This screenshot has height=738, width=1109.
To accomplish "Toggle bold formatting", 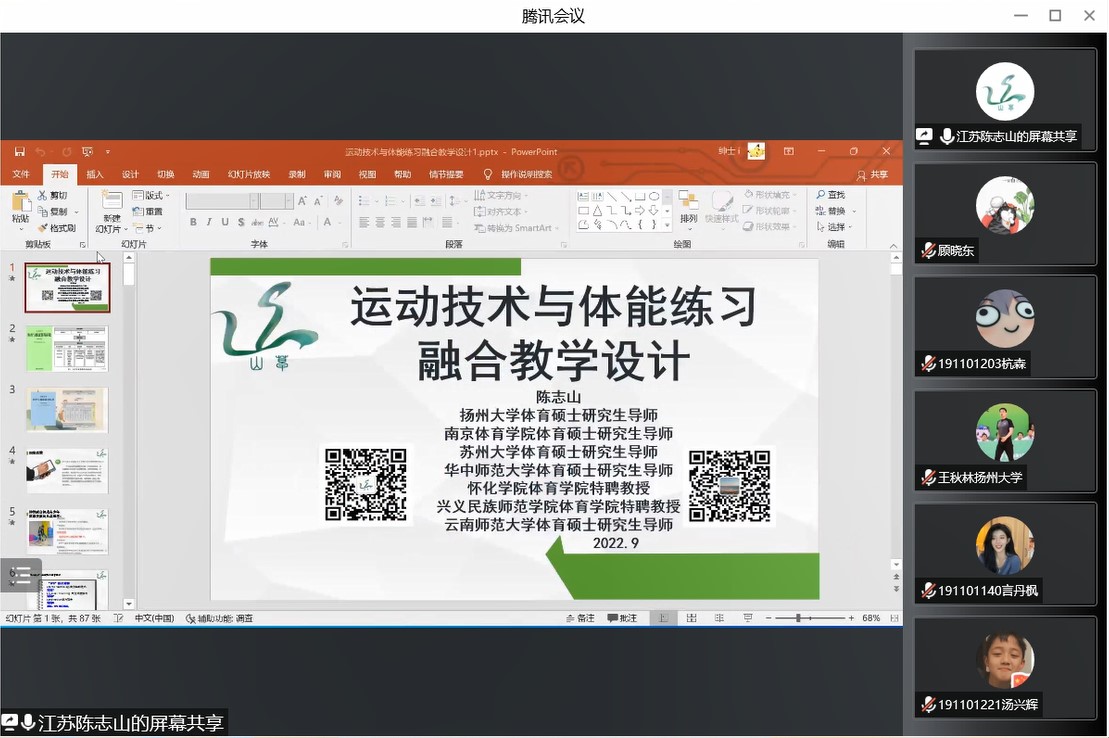I will tap(194, 222).
